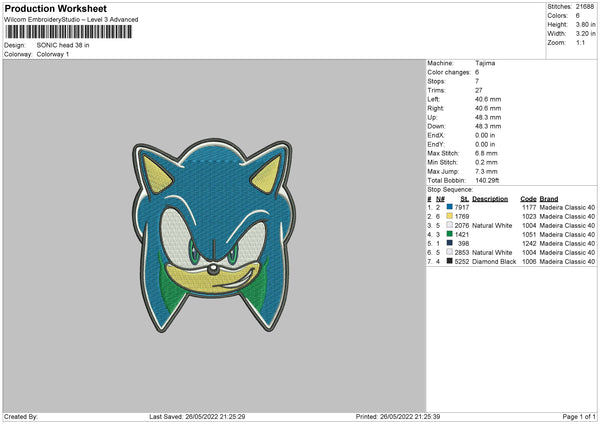Click the green swatch next to 1421

pos(450,234)
